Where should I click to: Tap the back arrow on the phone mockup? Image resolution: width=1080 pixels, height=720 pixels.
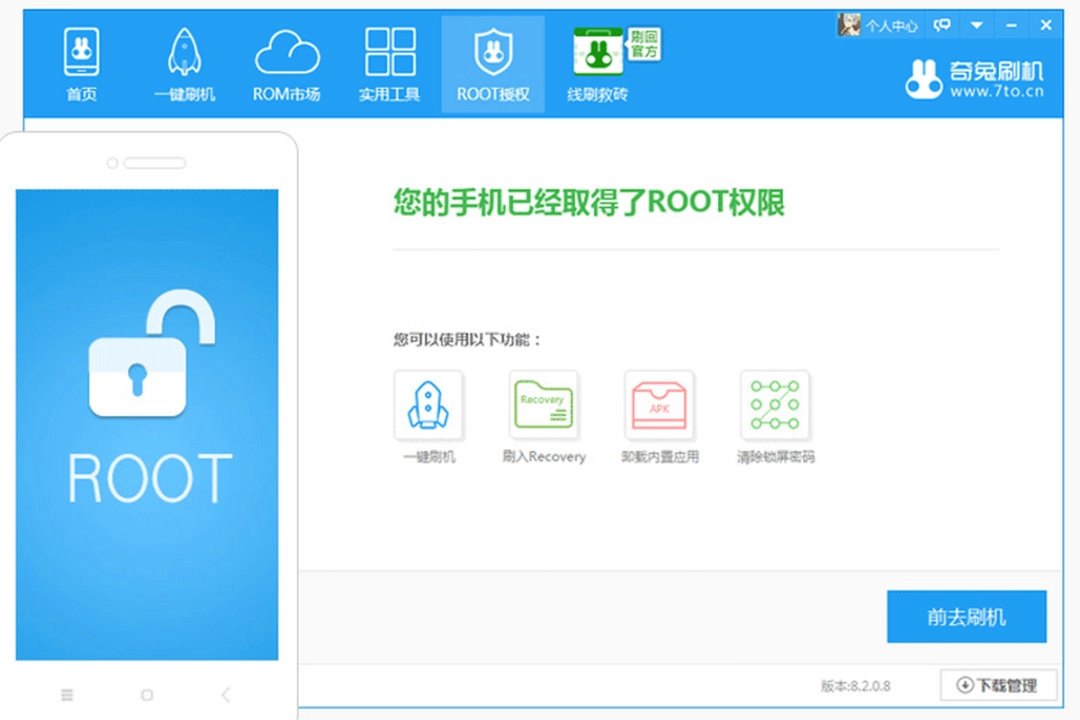coord(224,695)
